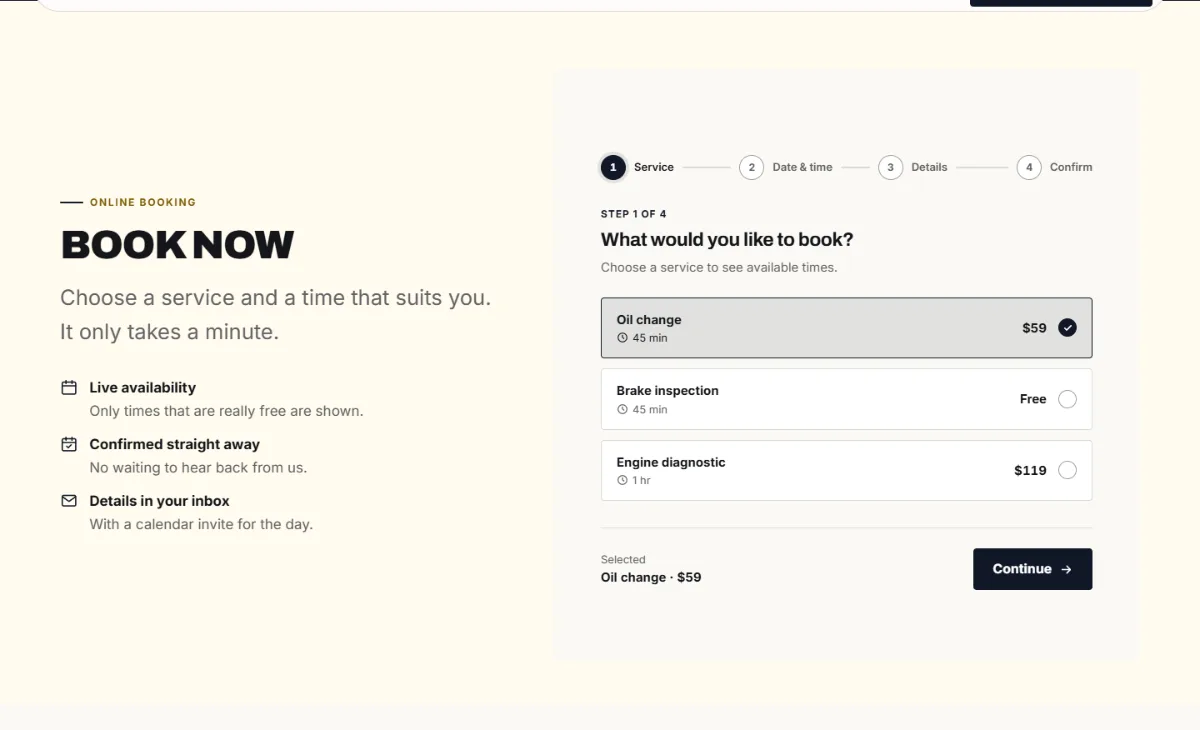Go to step 1 Service circle
Viewport: 1200px width, 730px height.
[613, 167]
